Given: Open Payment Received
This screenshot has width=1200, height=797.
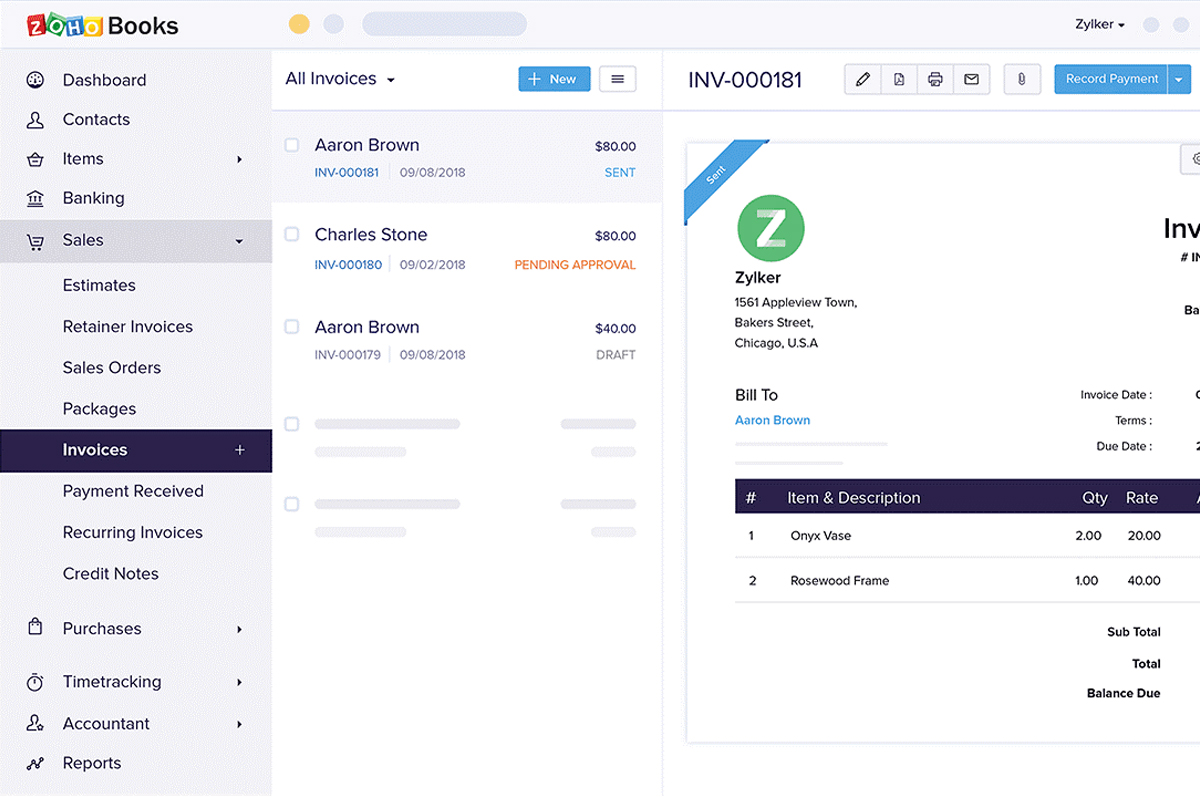Looking at the screenshot, I should (x=133, y=491).
